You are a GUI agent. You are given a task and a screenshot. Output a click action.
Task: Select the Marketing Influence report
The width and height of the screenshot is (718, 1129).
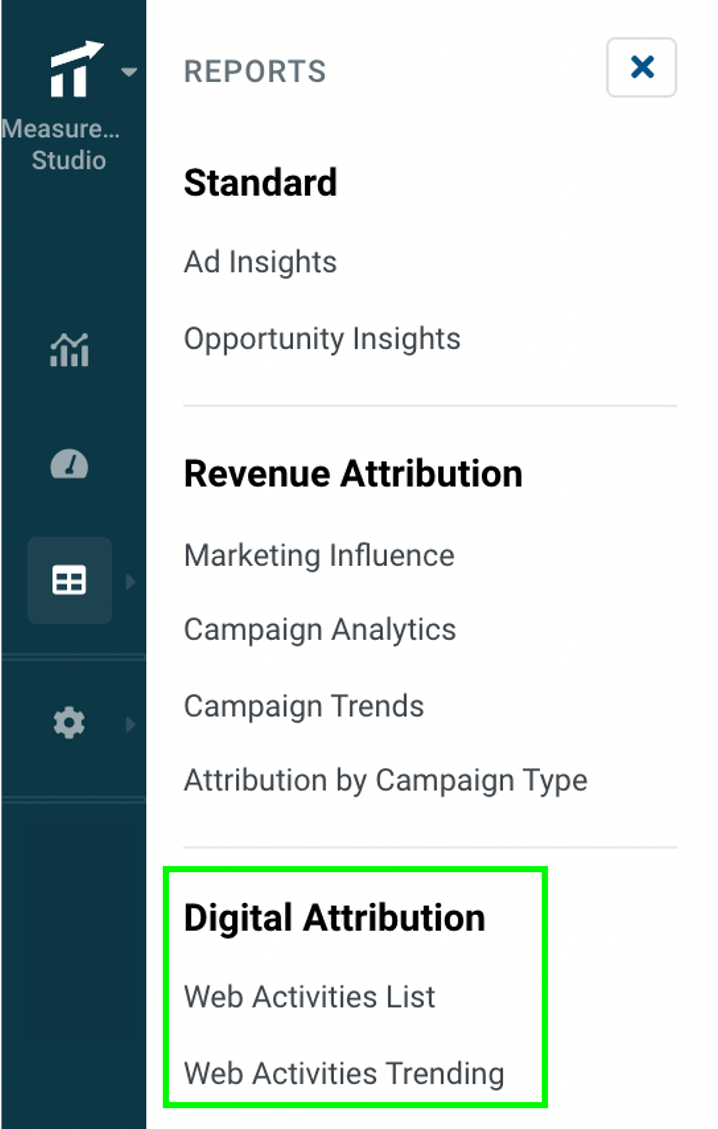coord(319,555)
